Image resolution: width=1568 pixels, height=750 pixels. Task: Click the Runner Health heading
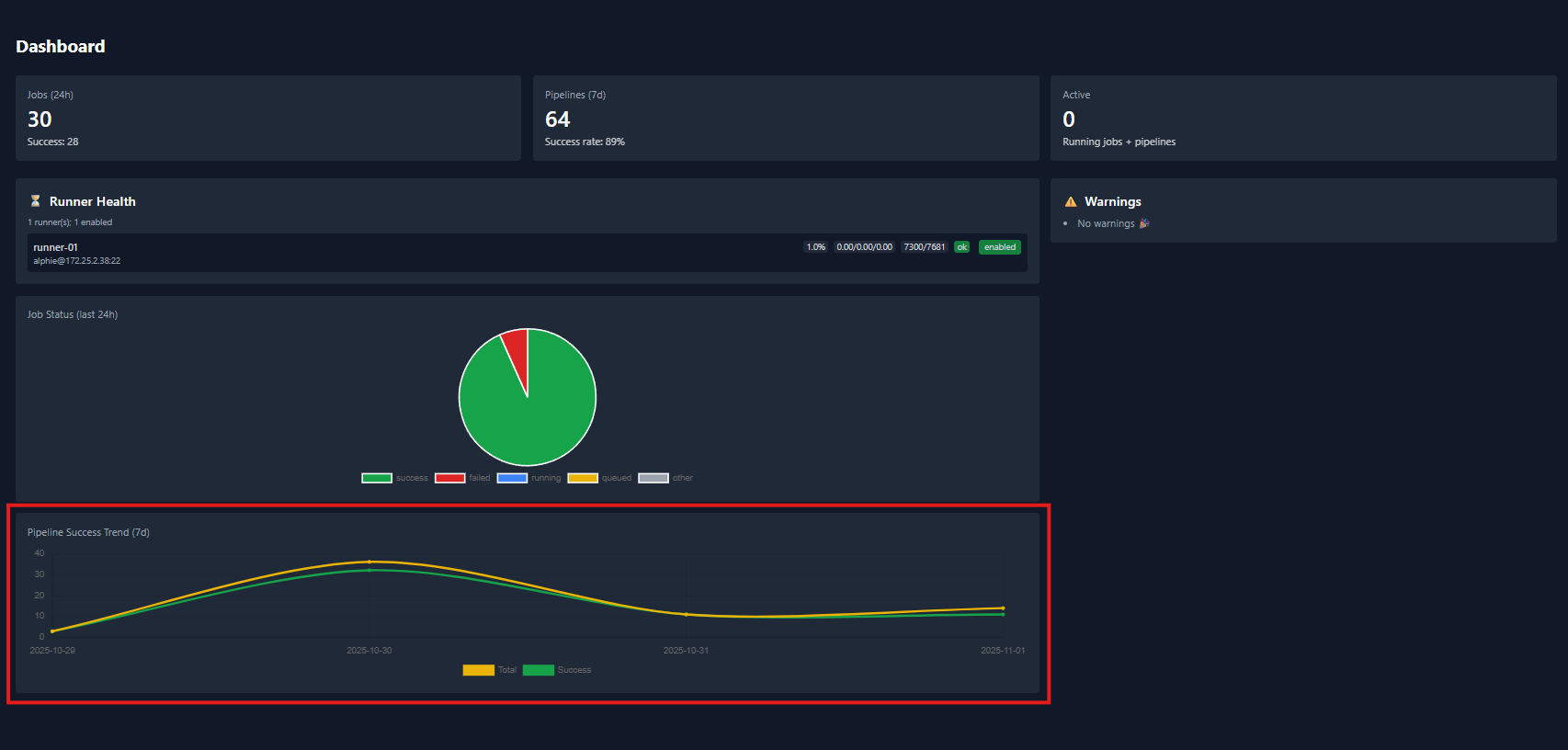pyautogui.click(x=93, y=201)
